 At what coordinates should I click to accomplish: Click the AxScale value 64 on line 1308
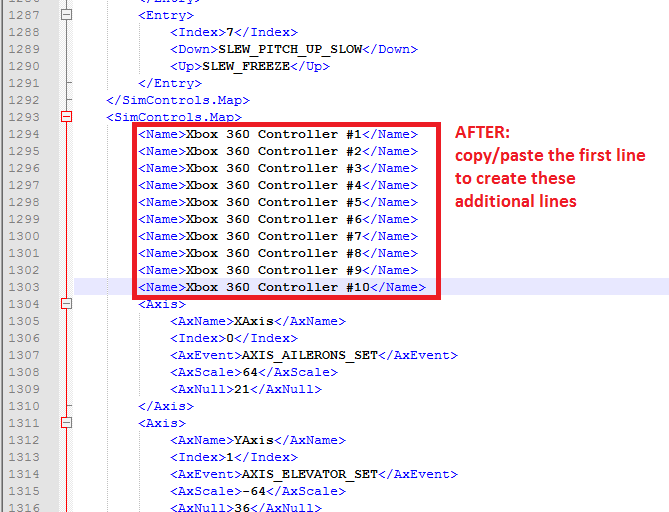coord(250,372)
